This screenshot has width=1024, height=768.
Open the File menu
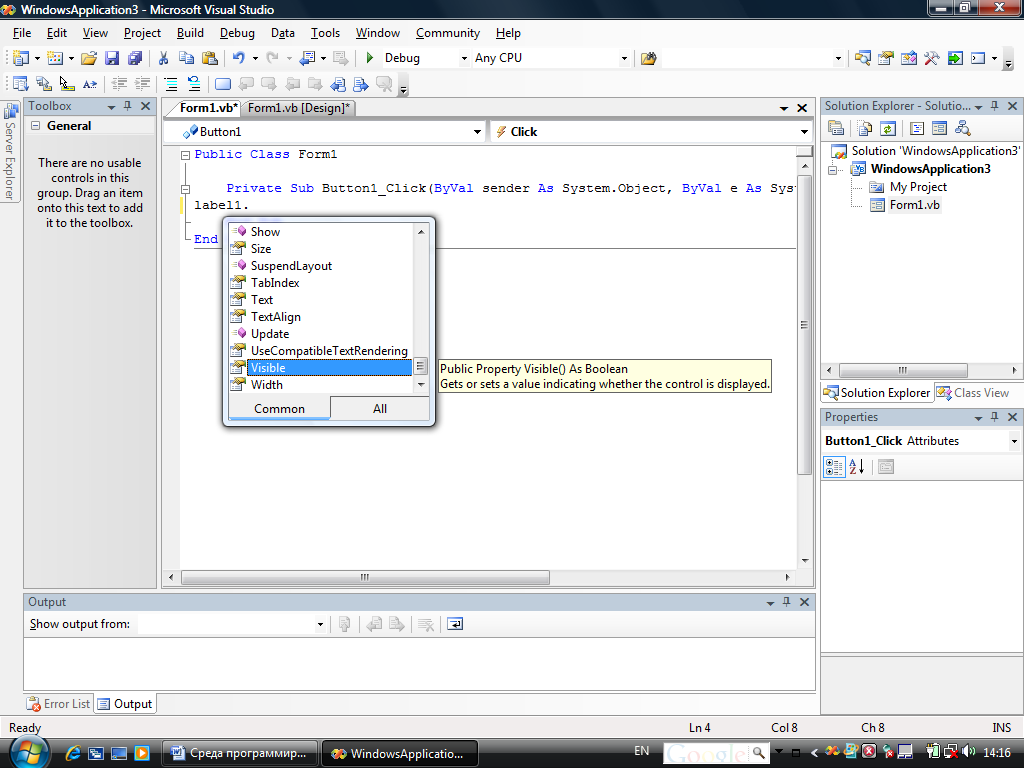(x=22, y=33)
